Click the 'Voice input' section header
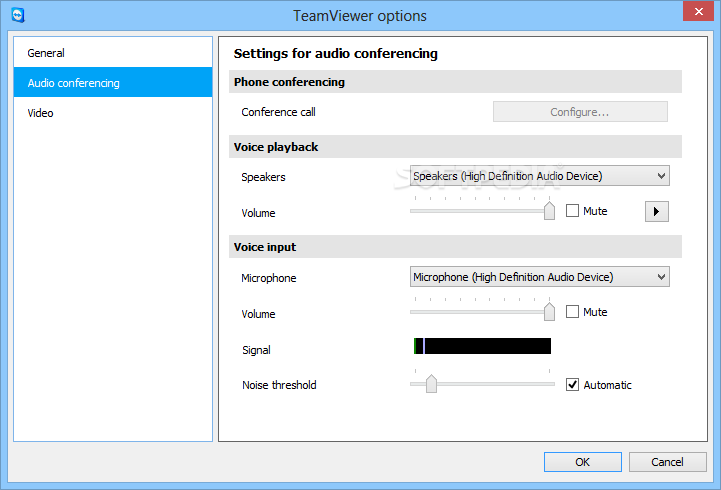Viewport: 721px width, 490px height. (455, 247)
